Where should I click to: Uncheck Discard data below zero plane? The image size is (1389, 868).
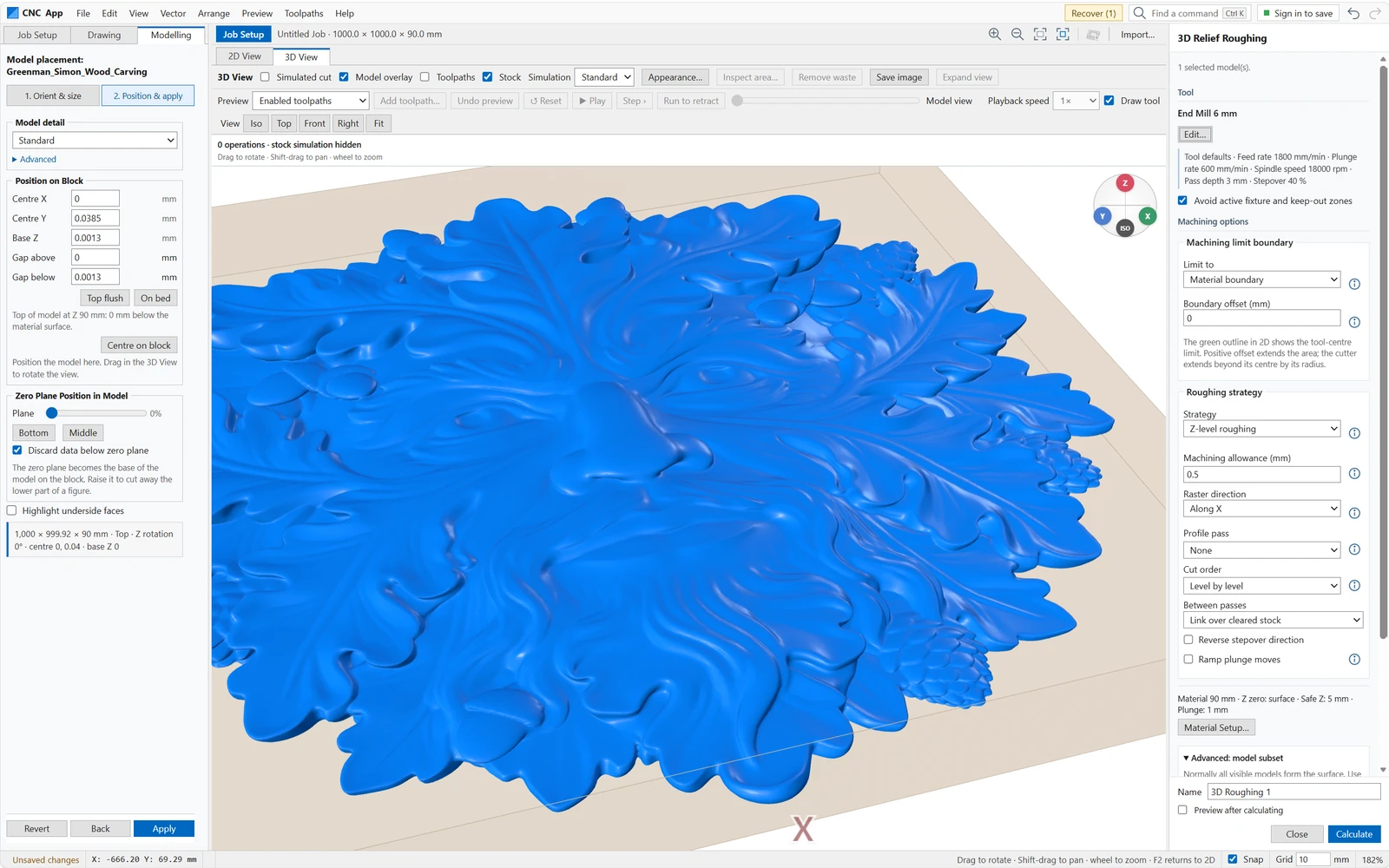pos(17,450)
